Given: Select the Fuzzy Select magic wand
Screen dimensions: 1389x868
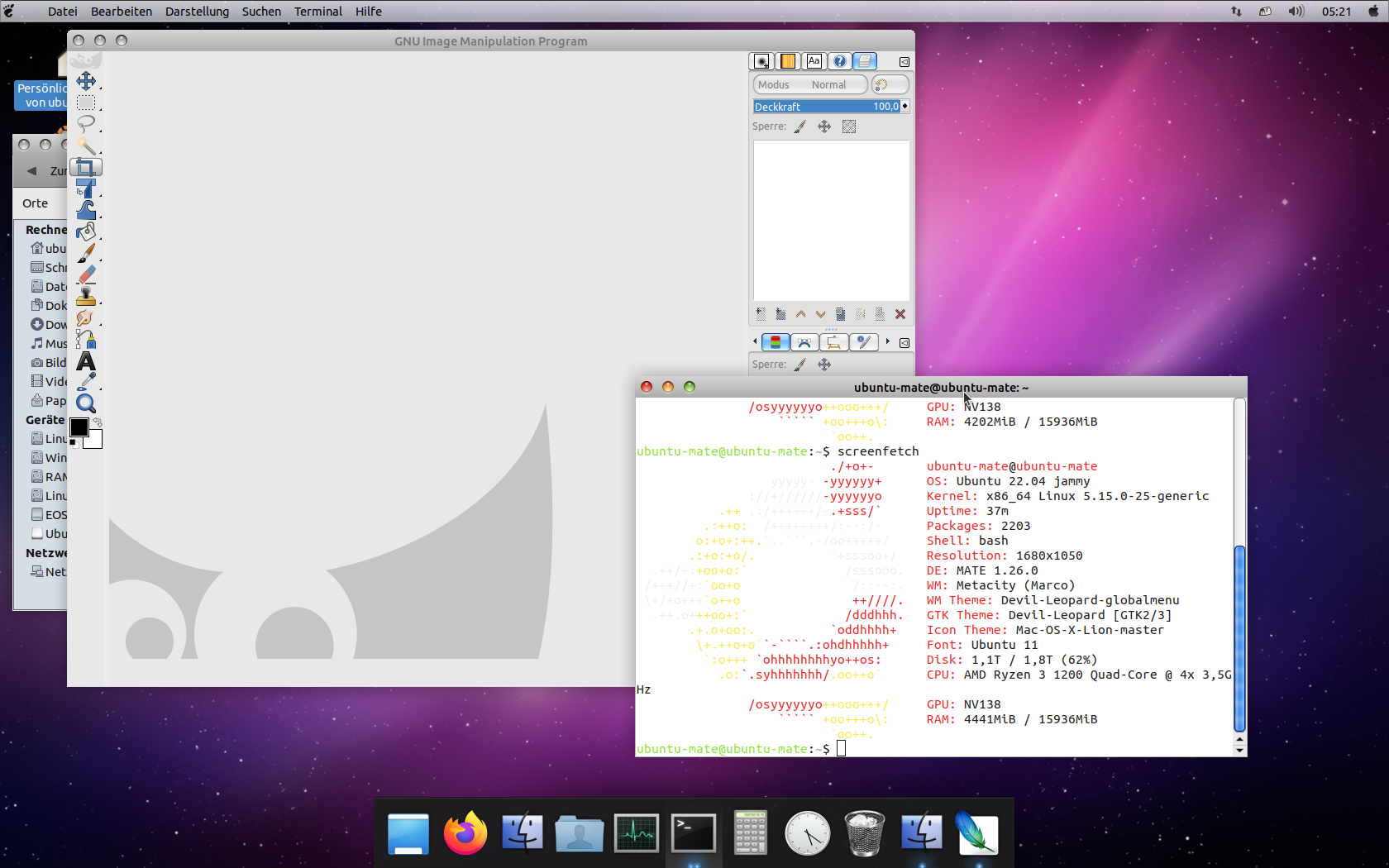Looking at the screenshot, I should pos(86,145).
